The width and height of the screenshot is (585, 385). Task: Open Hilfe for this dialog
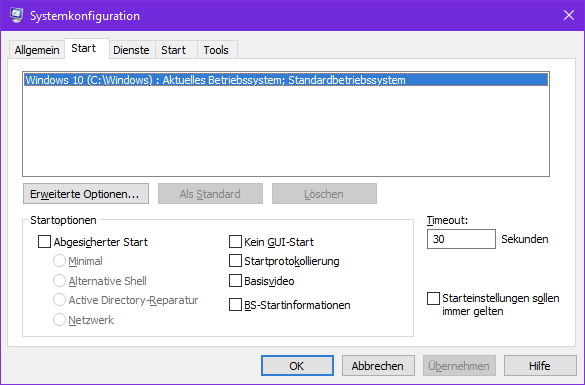tap(540, 366)
